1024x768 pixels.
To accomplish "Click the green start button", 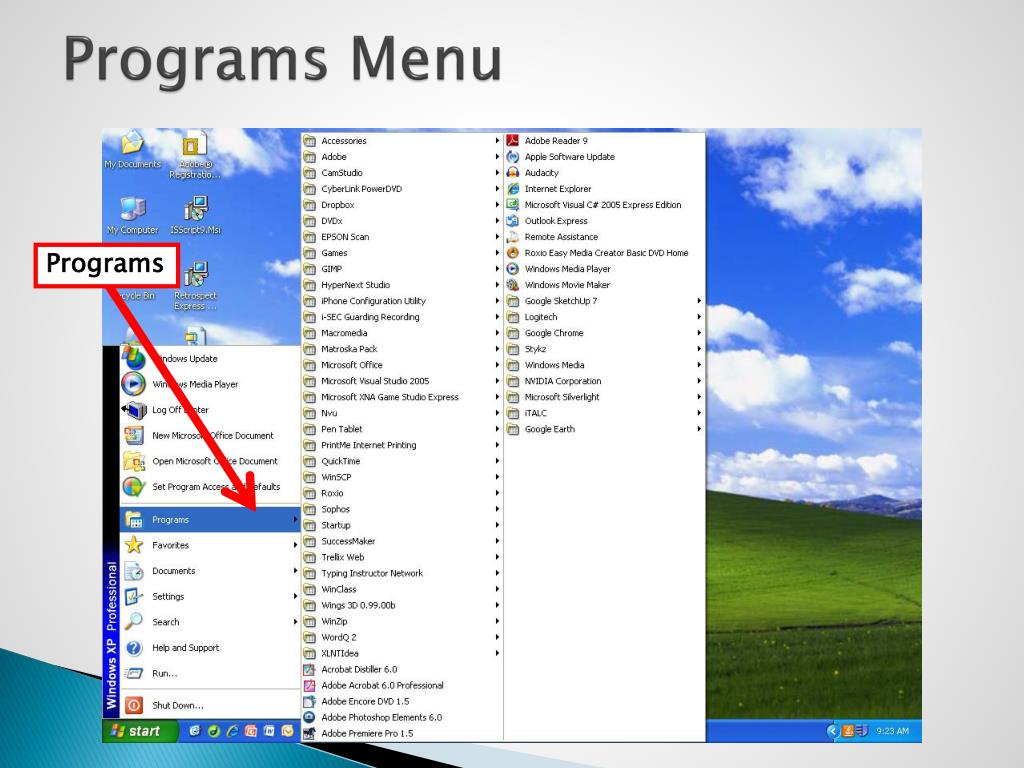I will point(140,731).
